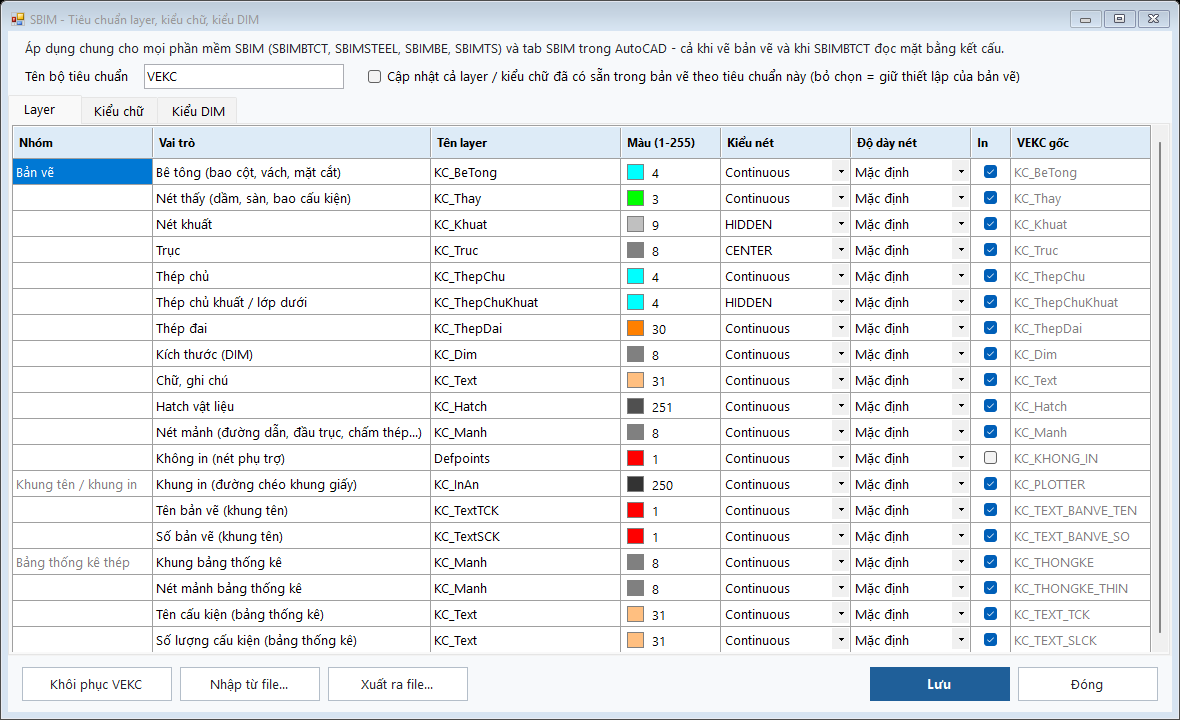Click Nhập từ file... button
The image size is (1180, 720).
tap(249, 685)
